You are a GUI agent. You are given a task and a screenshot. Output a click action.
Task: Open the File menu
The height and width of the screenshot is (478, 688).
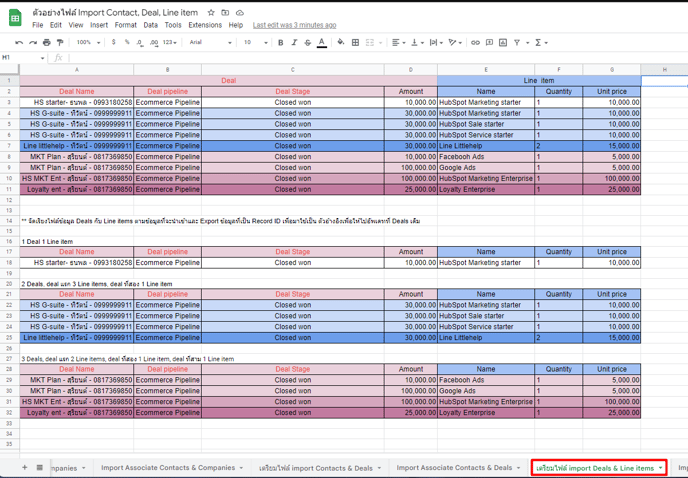tap(38, 25)
